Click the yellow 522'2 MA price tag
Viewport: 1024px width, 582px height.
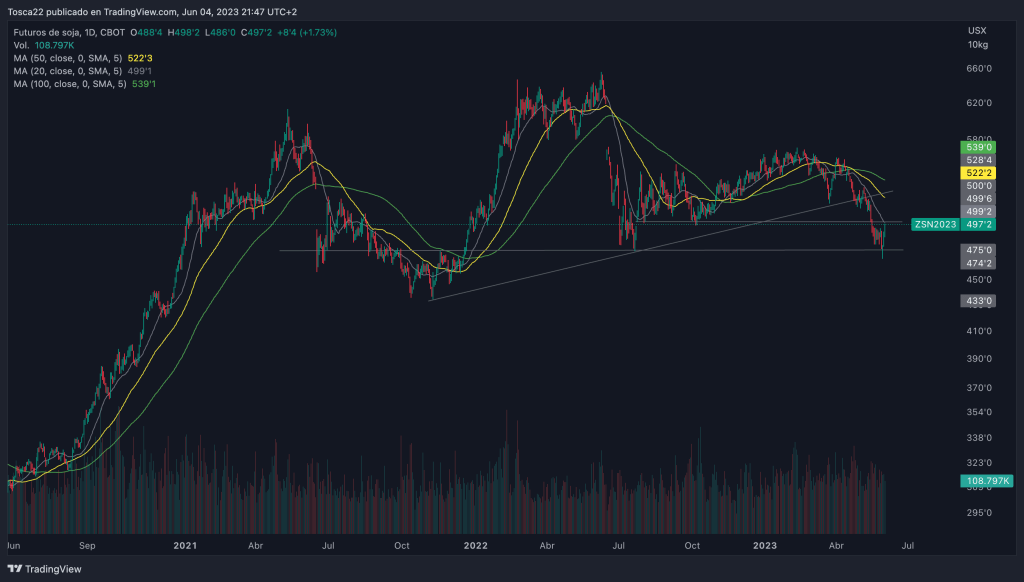coord(978,173)
